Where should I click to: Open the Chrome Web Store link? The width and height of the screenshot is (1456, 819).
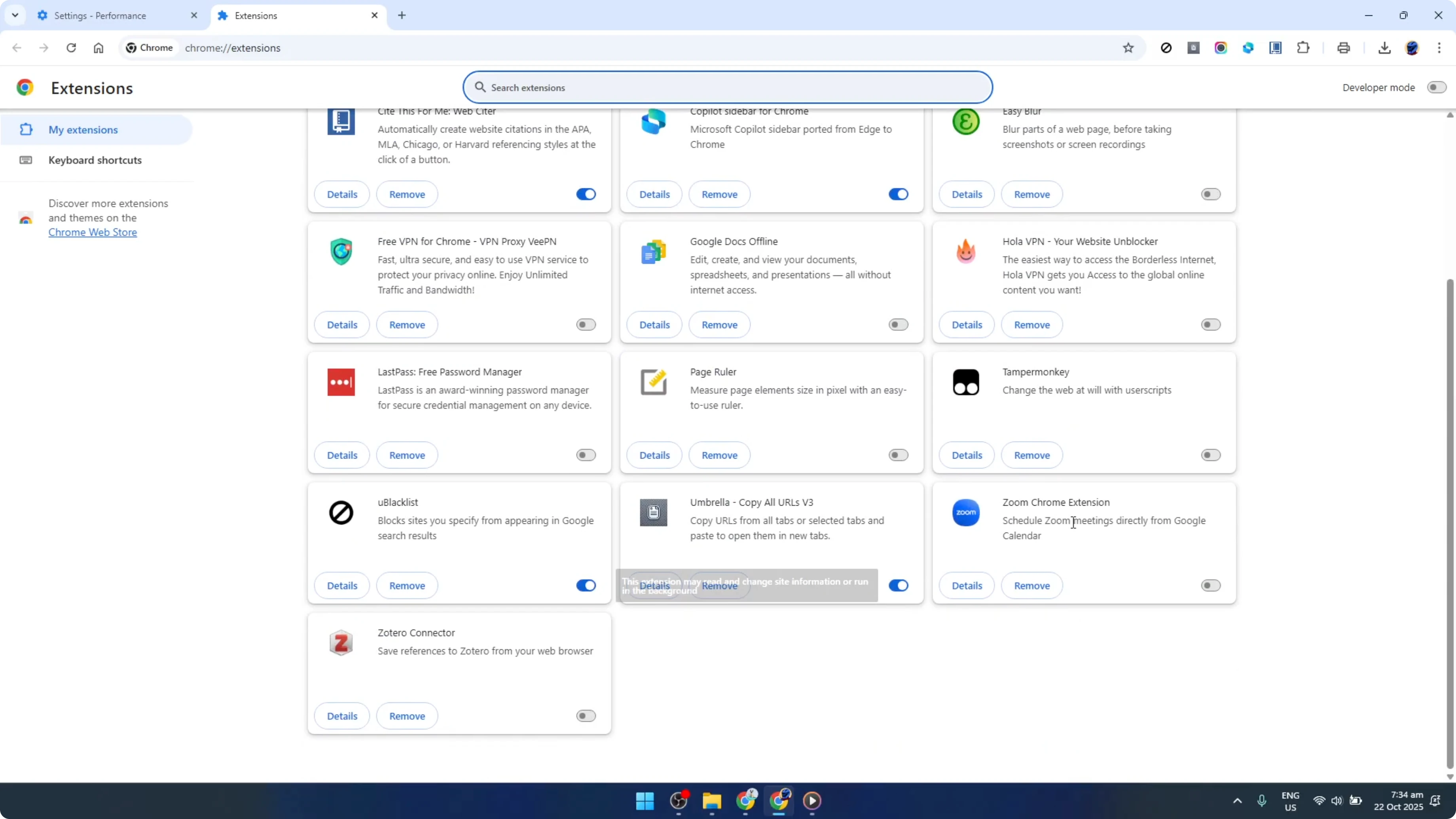pyautogui.click(x=93, y=232)
